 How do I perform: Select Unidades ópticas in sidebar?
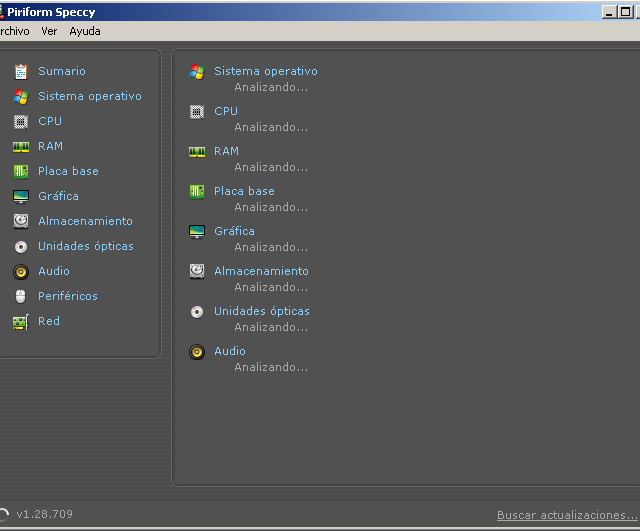coord(86,246)
